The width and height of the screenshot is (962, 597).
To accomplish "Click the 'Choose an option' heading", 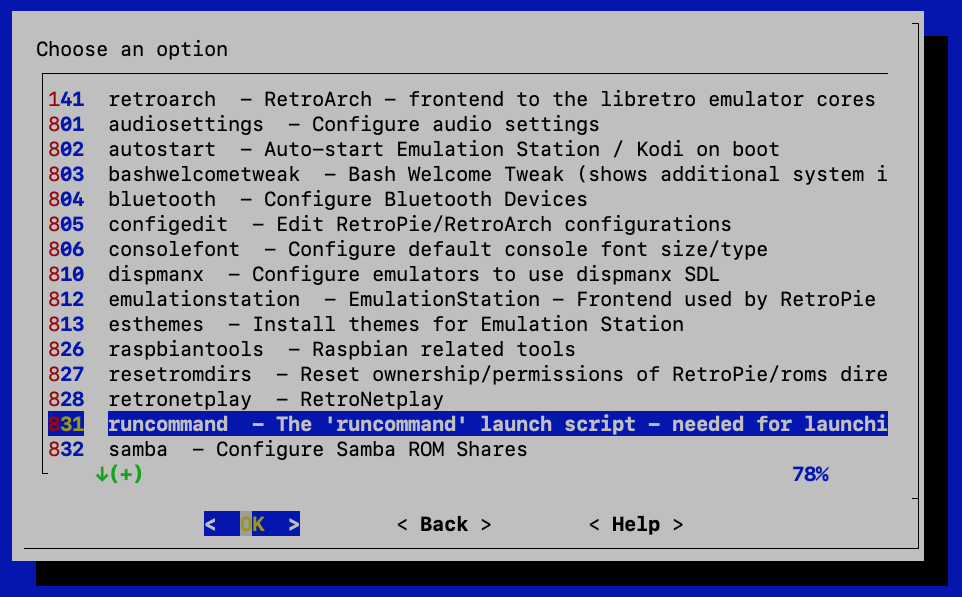I will (132, 49).
